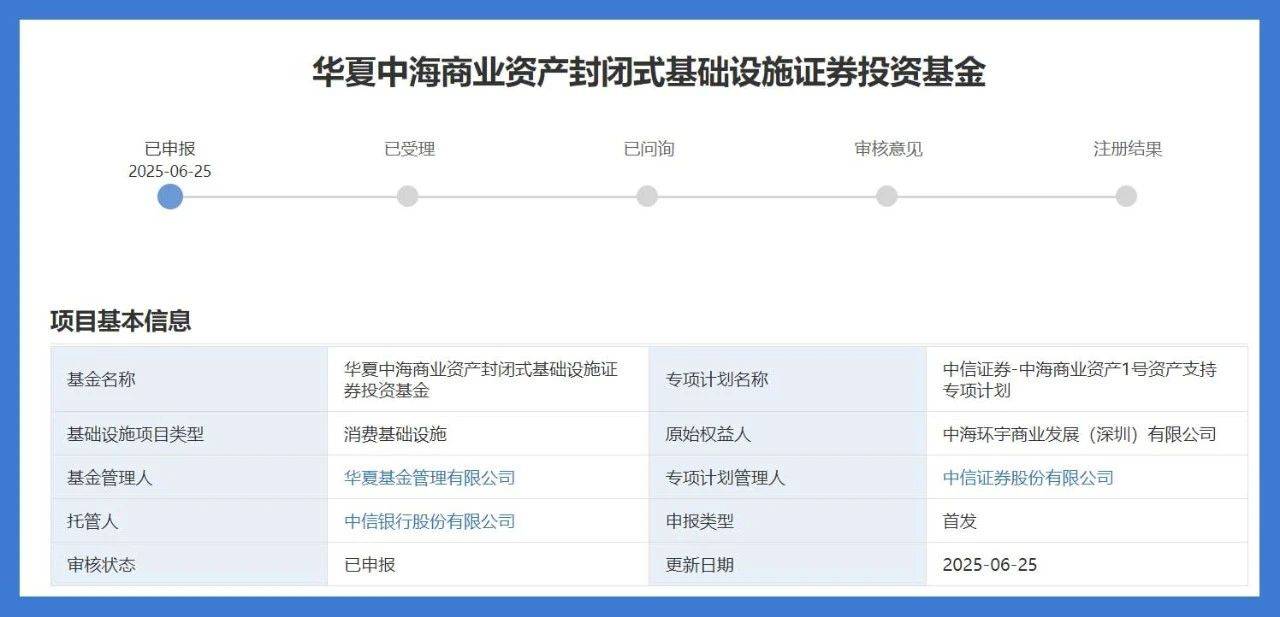Screen dimensions: 1280x617
Task: Click the 消费基础设施 value cell
Action: click(488, 434)
